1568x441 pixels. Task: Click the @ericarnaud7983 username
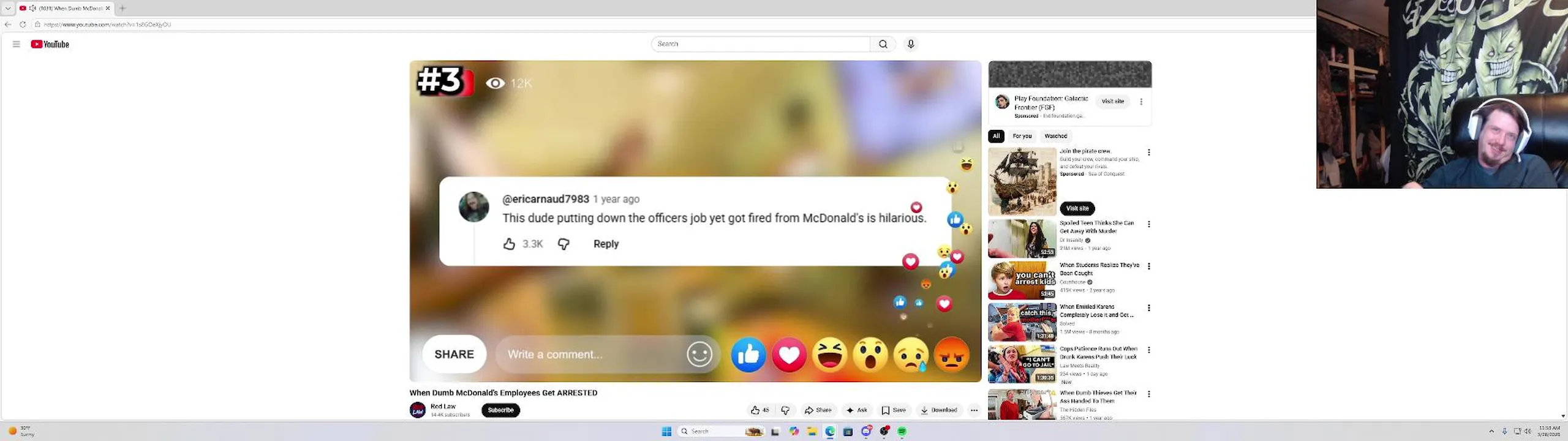[546, 199]
